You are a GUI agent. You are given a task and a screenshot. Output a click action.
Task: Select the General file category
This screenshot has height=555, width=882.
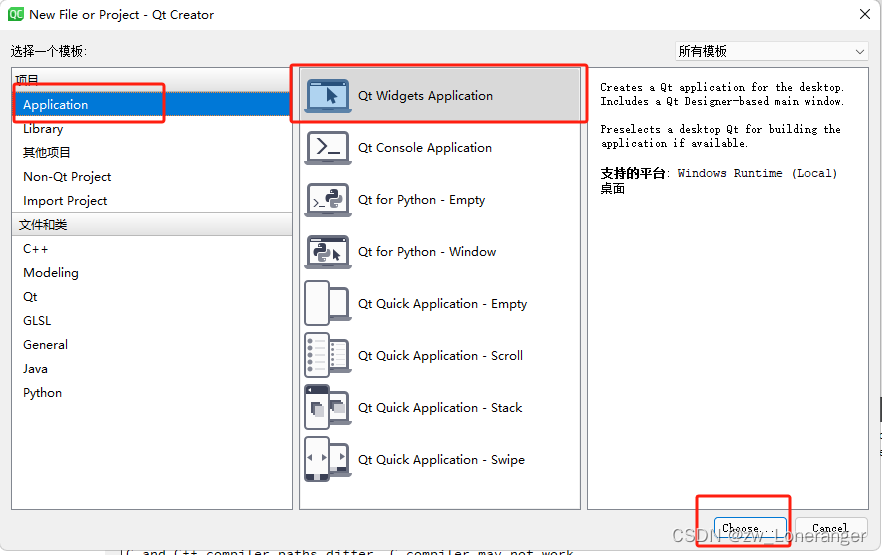152,345
